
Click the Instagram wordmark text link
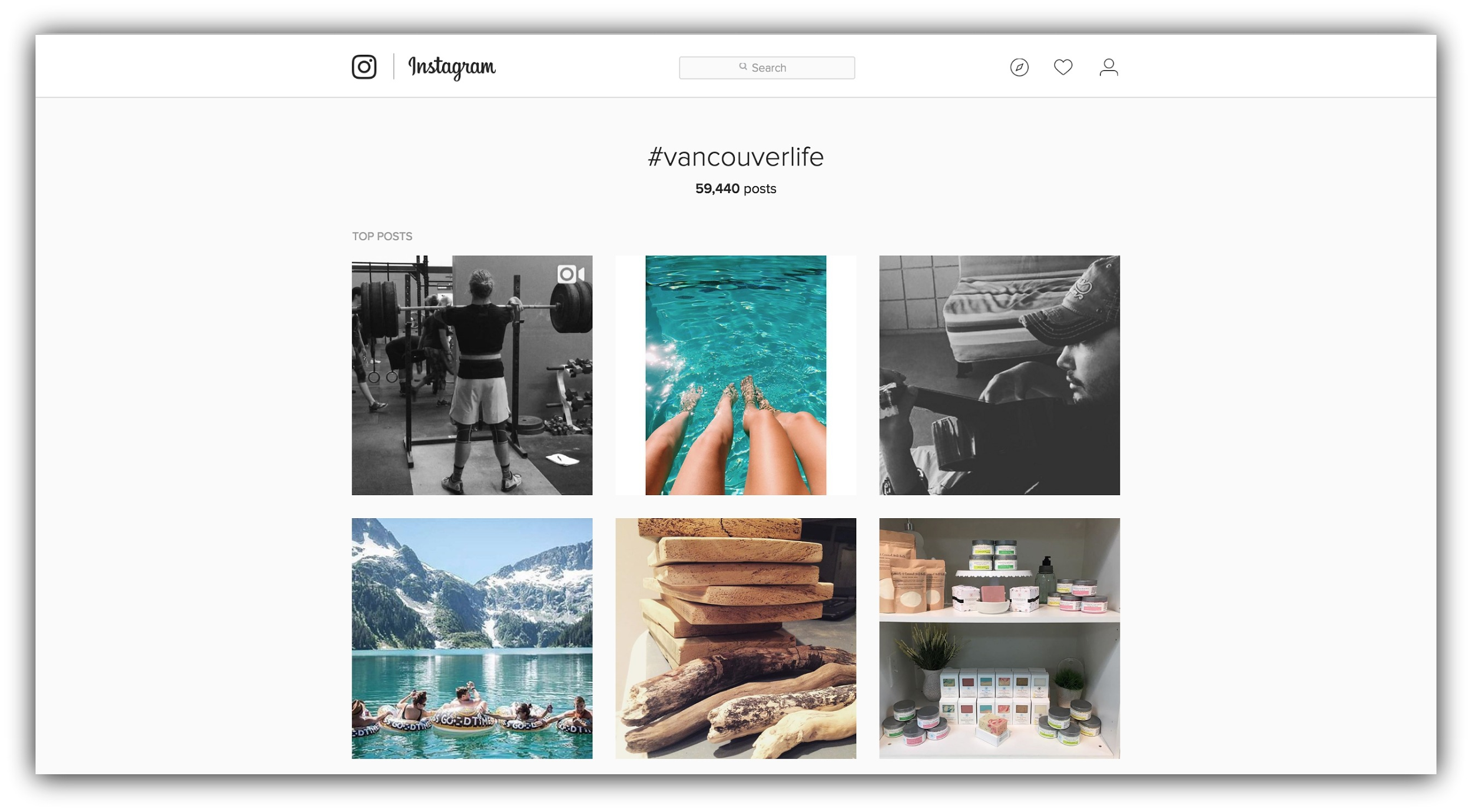452,67
